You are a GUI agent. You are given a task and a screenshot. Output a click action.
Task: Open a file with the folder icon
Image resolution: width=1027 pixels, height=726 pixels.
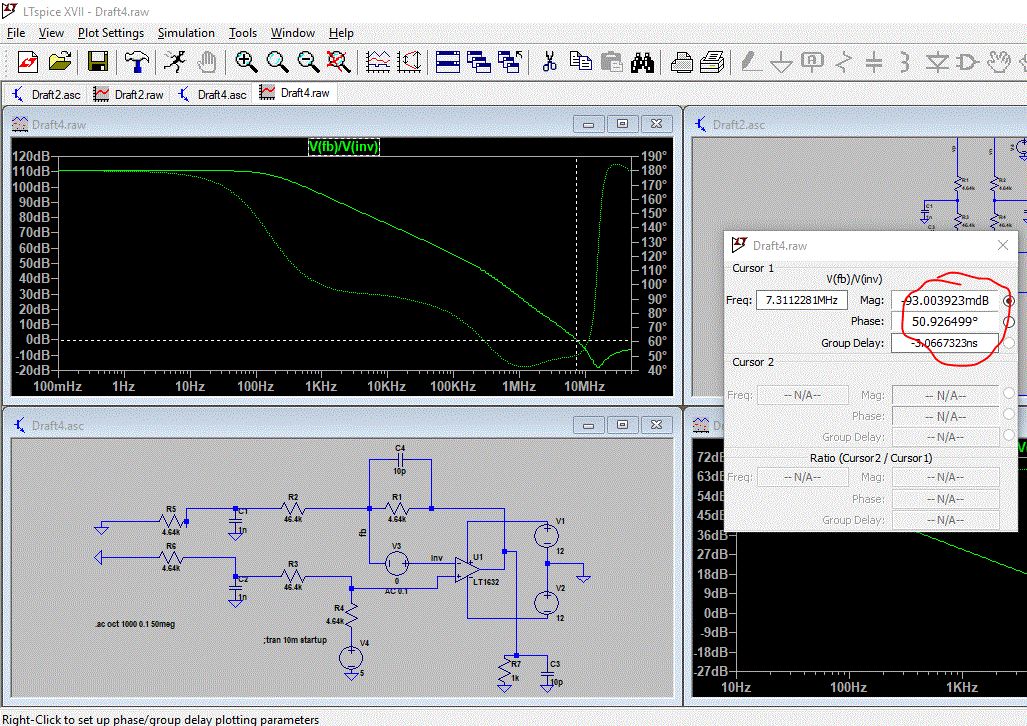pos(60,62)
